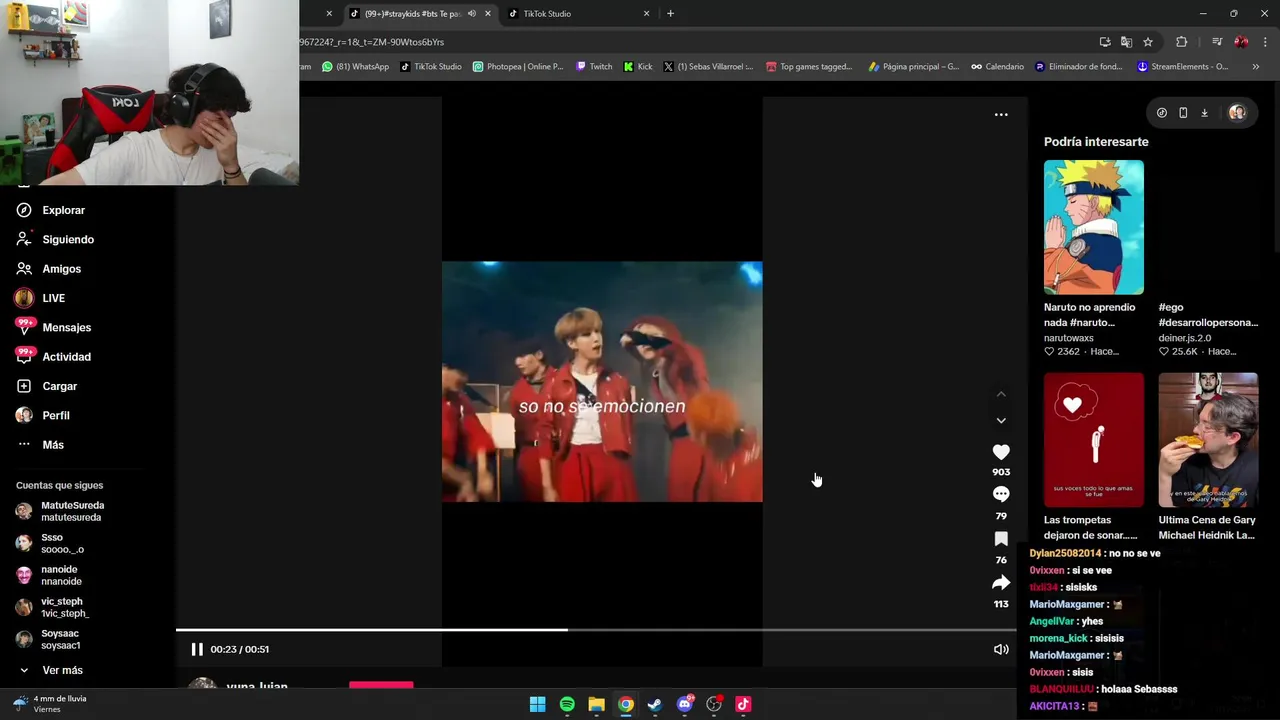The height and width of the screenshot is (720, 1280).
Task: Open the LIVE section
Action: (53, 298)
